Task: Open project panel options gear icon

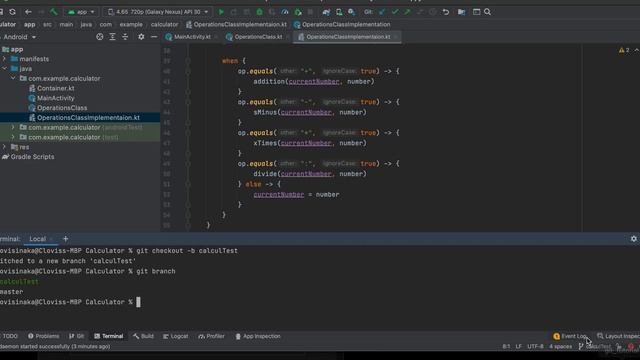Action: [x=141, y=37]
